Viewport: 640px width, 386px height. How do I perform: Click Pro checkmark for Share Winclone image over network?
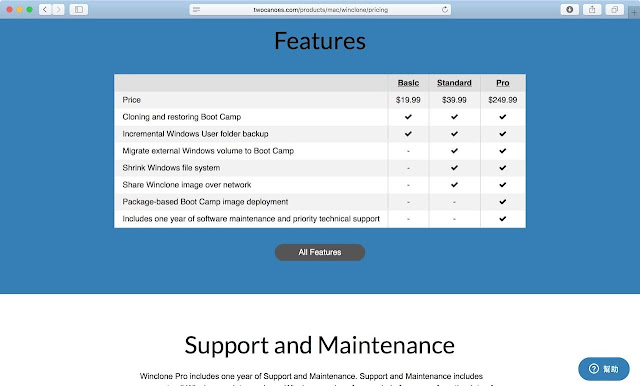(502, 185)
